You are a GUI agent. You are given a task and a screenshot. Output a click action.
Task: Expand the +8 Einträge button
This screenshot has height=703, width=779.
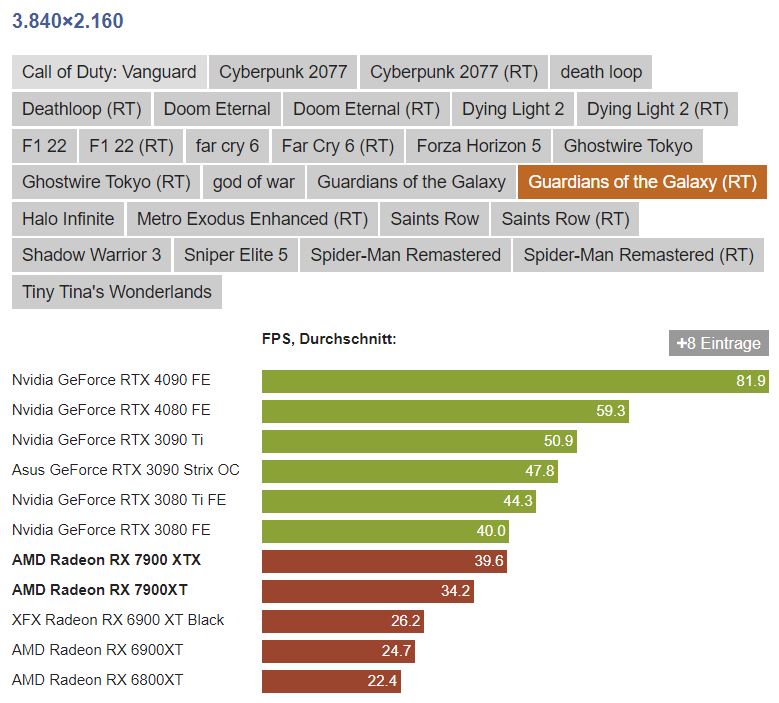click(718, 343)
